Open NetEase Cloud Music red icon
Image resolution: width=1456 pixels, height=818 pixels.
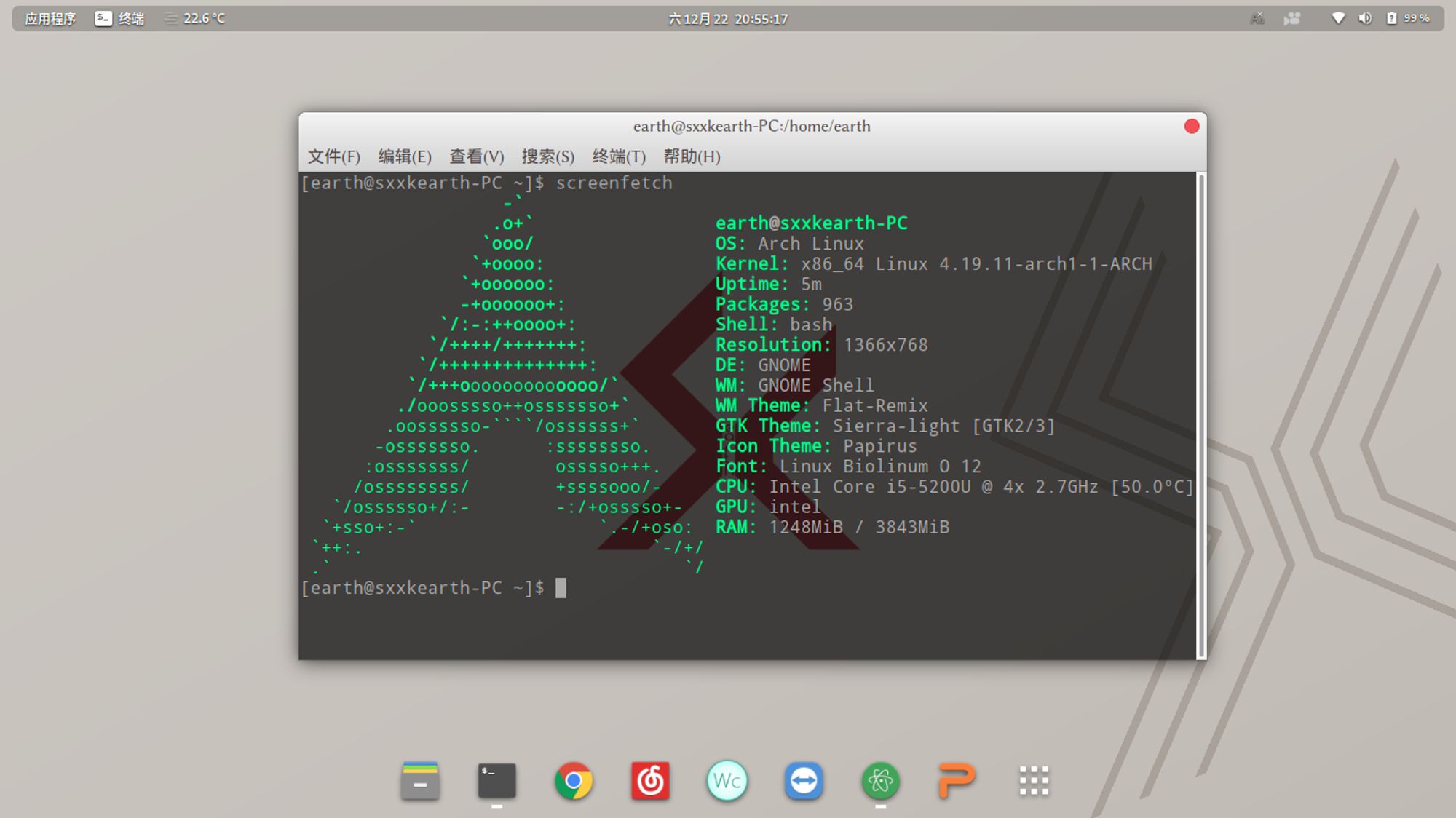[x=650, y=781]
